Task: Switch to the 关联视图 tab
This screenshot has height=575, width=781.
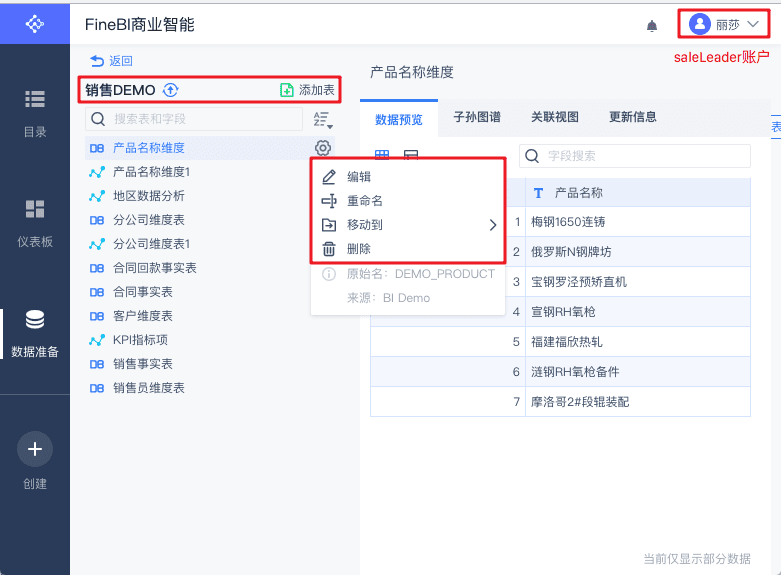Action: 555,117
